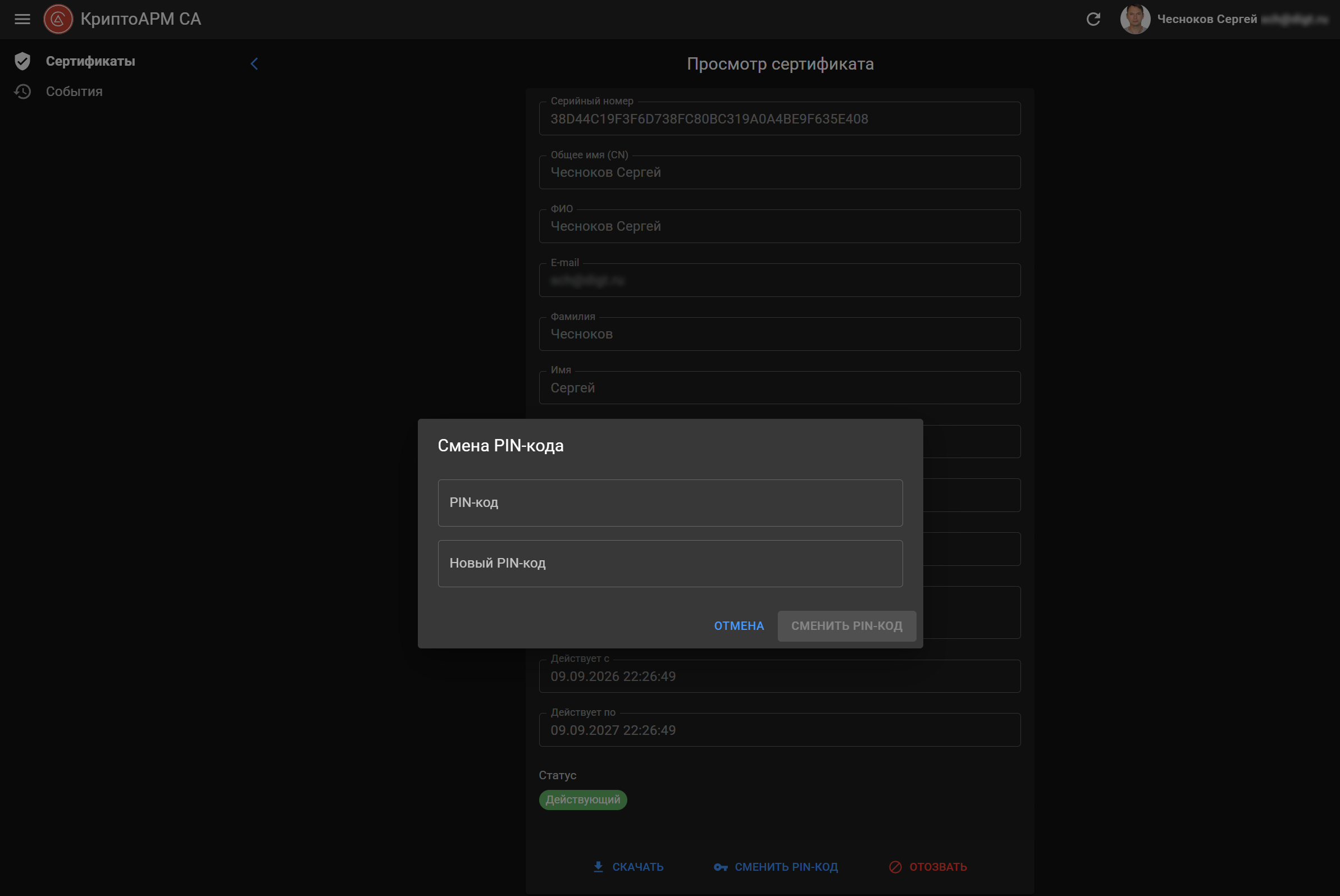Open the hamburger navigation menu
The image size is (1340, 896).
click(x=22, y=19)
